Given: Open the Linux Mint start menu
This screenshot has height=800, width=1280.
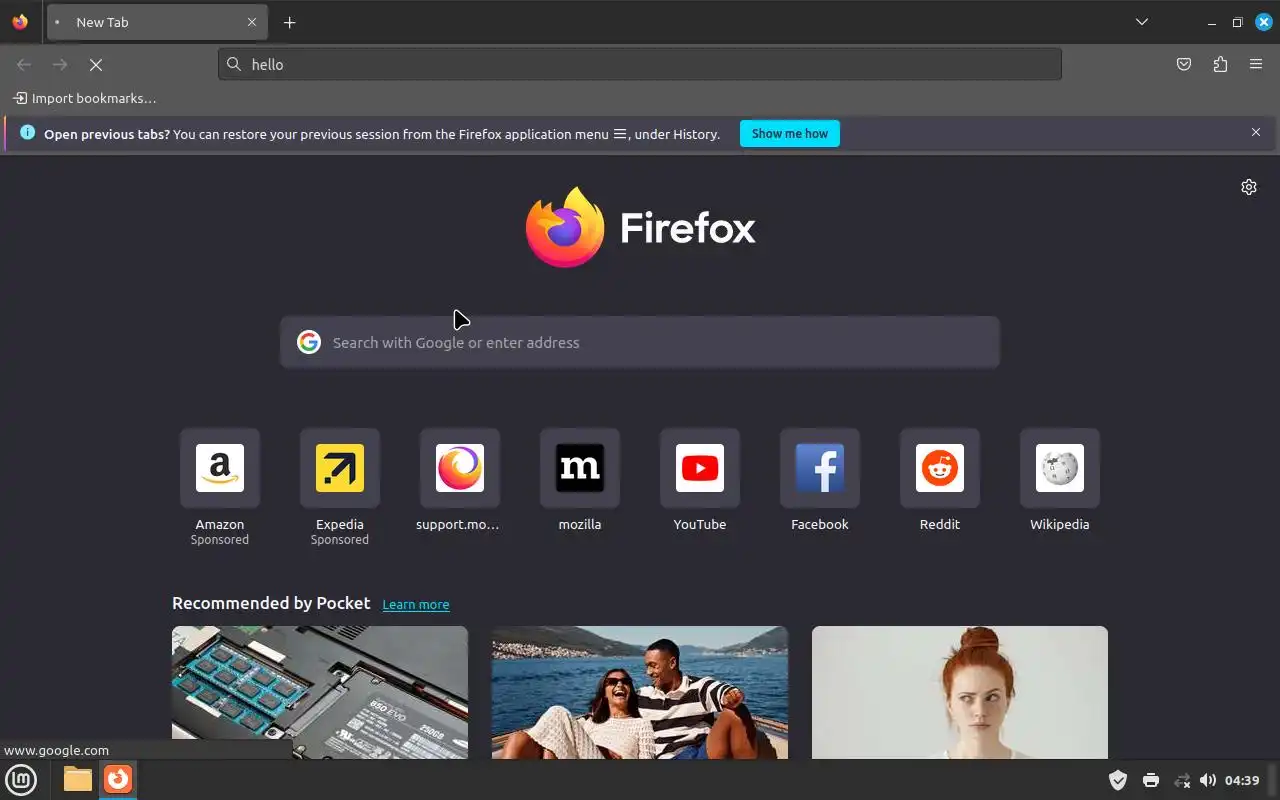Looking at the screenshot, I should click(x=21, y=779).
